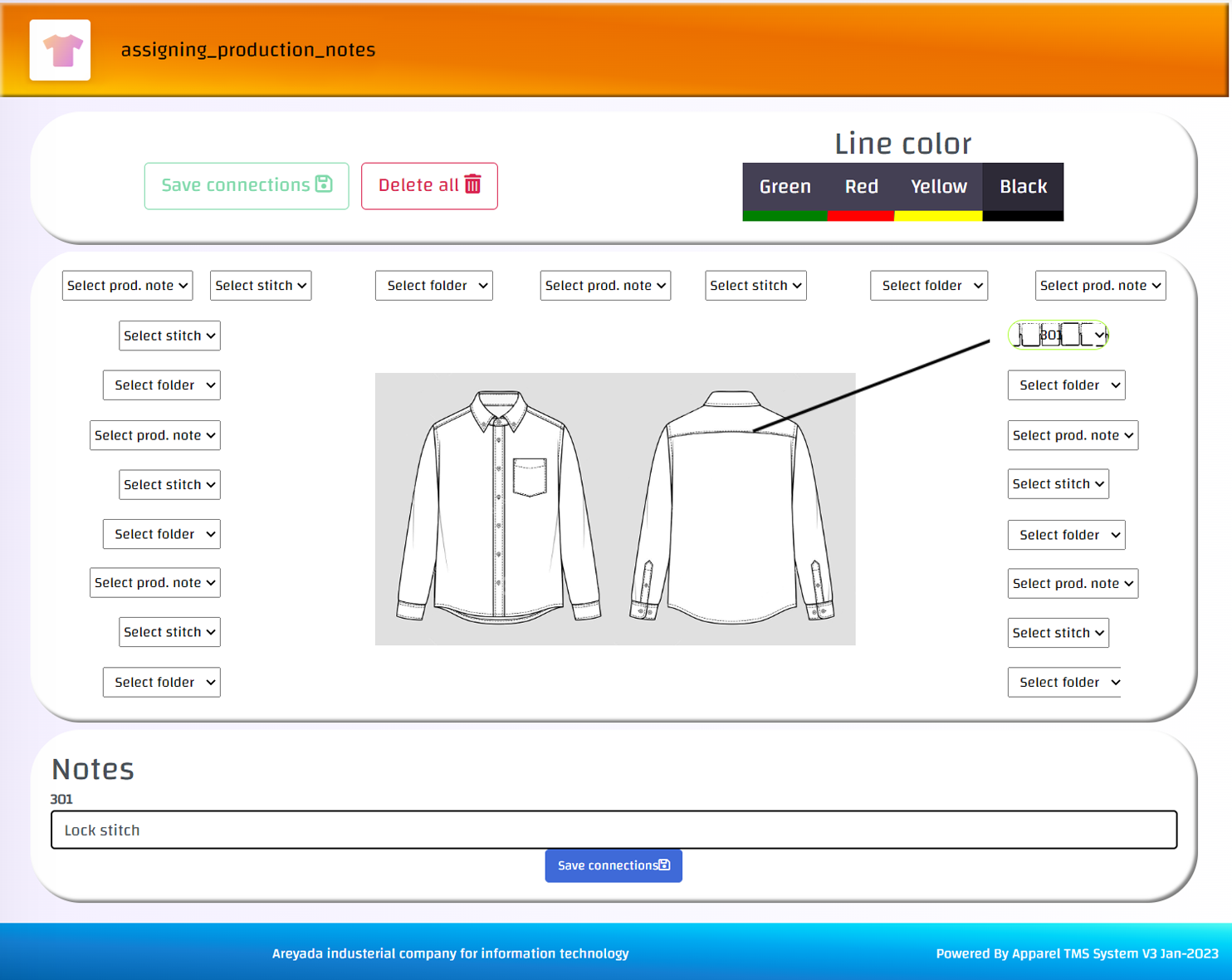The image size is (1232, 980).
Task: Click the front view shirt sketch
Action: point(498,507)
